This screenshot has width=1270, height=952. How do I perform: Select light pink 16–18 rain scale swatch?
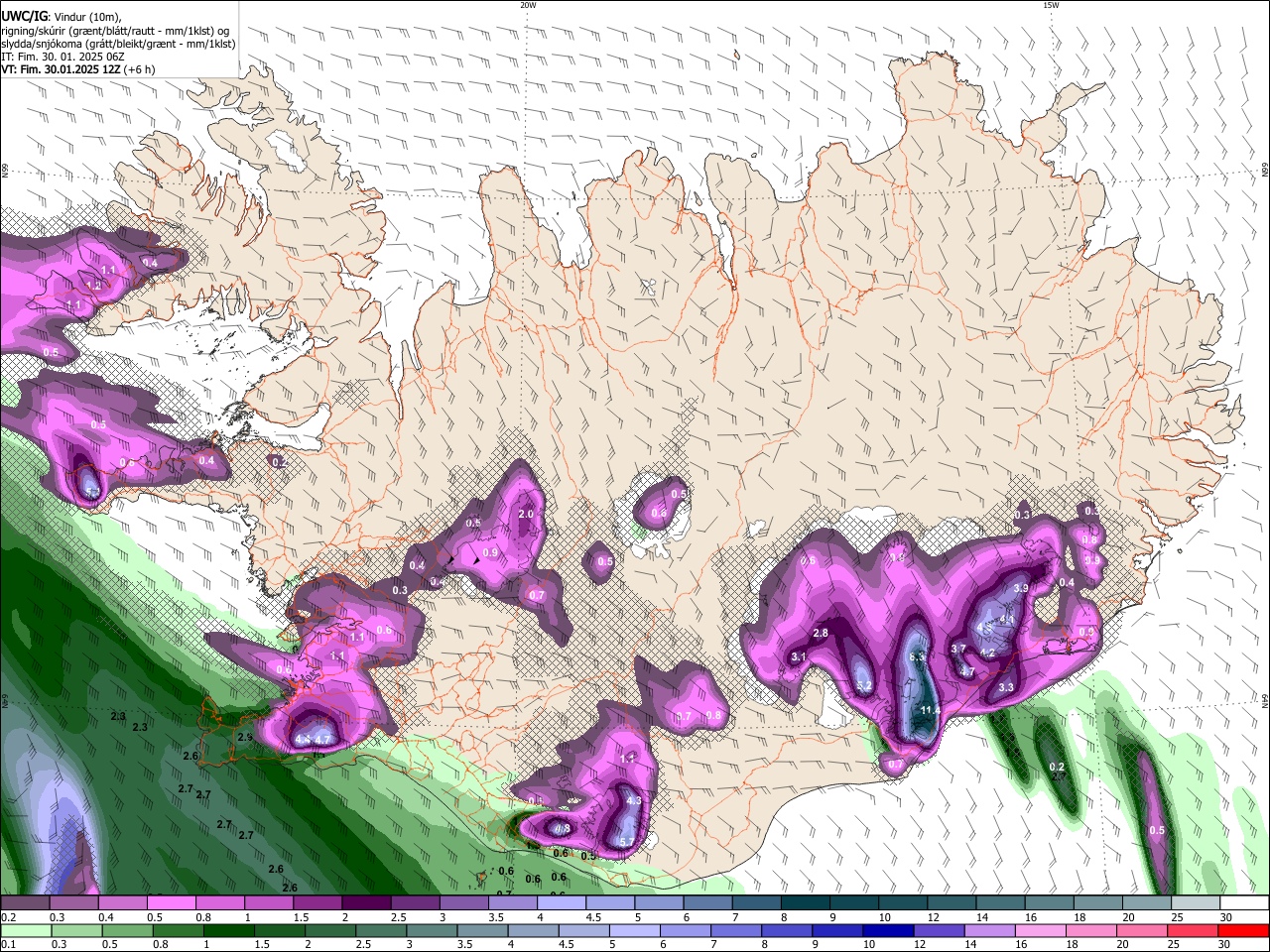click(x=1039, y=931)
